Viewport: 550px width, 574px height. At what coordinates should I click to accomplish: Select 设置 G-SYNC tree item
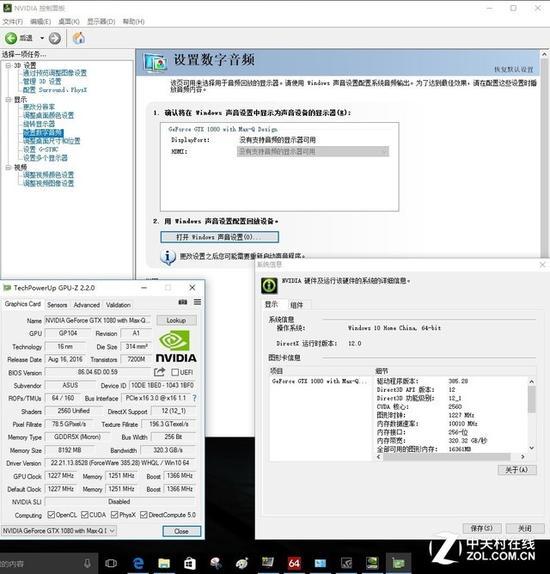[x=41, y=149]
